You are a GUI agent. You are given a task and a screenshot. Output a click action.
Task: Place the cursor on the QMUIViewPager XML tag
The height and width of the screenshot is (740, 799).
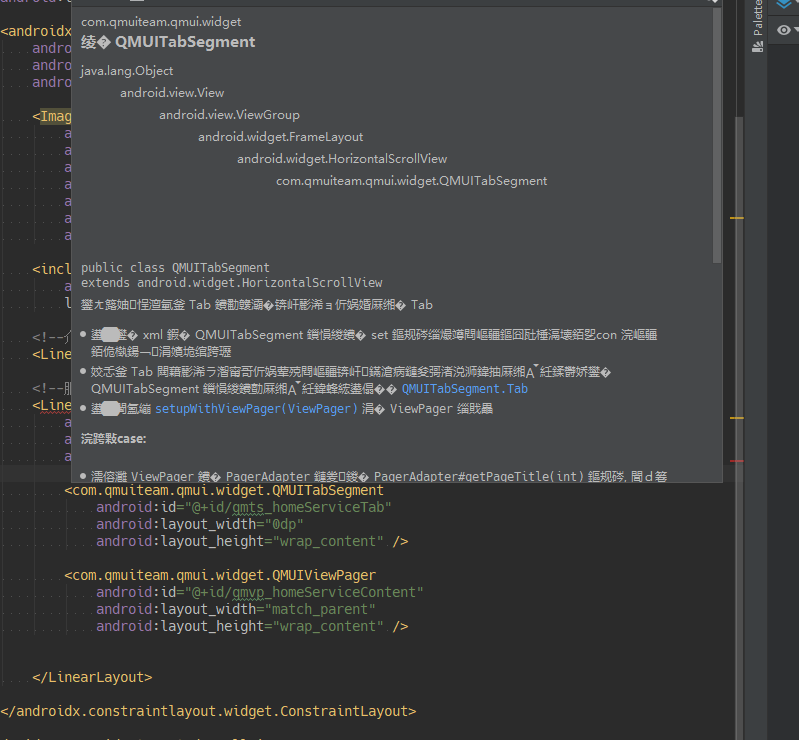220,575
